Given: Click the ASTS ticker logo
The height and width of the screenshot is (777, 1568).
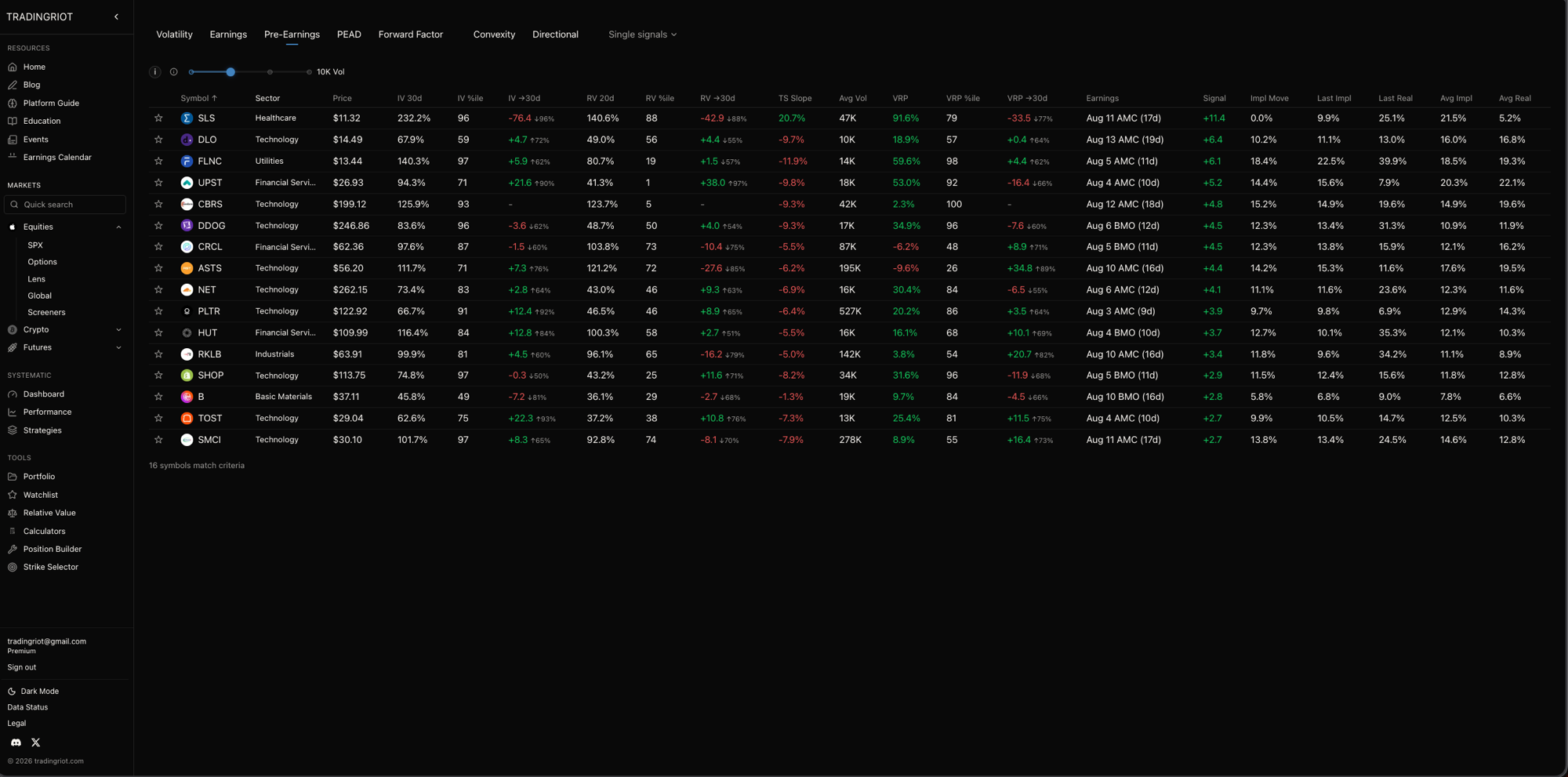Looking at the screenshot, I should (187, 268).
